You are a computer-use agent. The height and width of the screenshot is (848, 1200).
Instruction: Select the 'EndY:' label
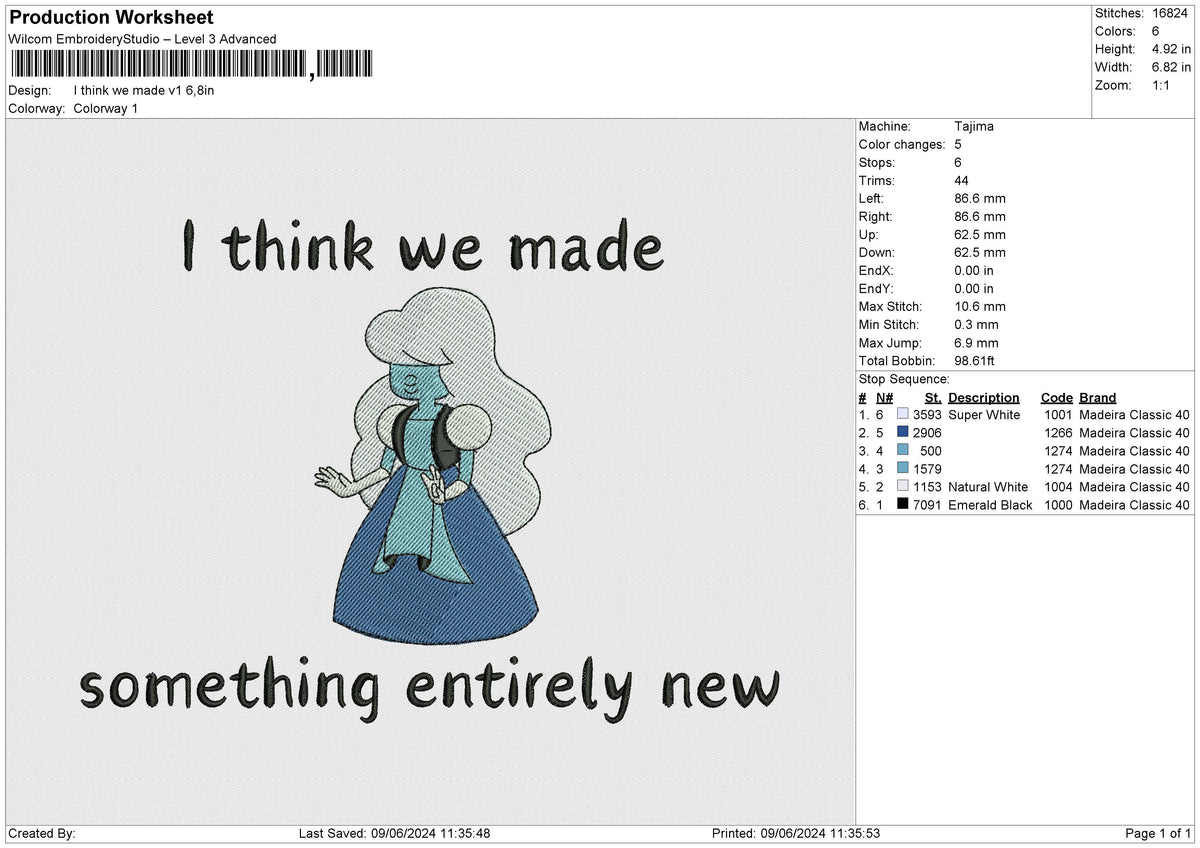[x=876, y=289]
